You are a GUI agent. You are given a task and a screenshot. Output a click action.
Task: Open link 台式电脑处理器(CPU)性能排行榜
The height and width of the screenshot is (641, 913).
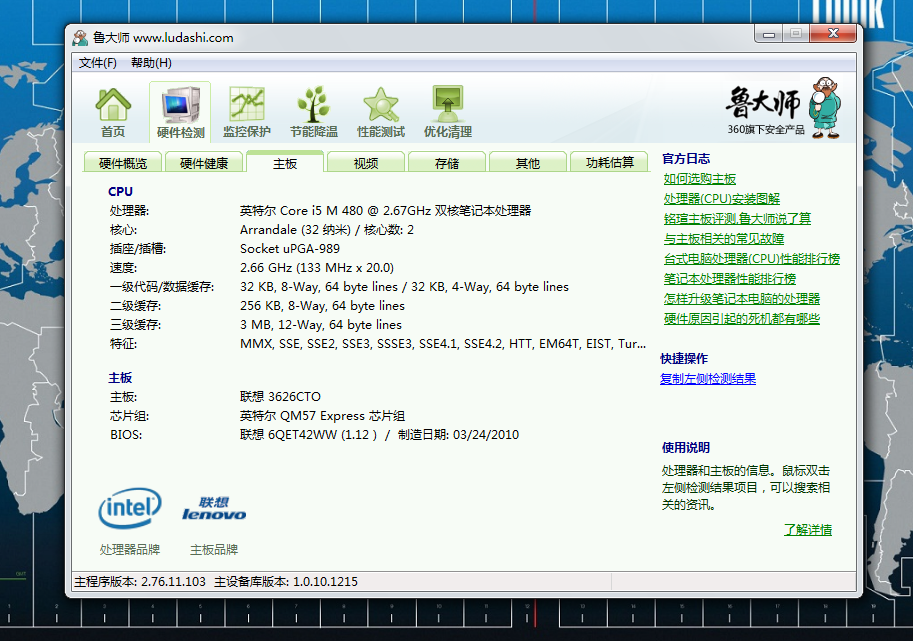coord(752,258)
